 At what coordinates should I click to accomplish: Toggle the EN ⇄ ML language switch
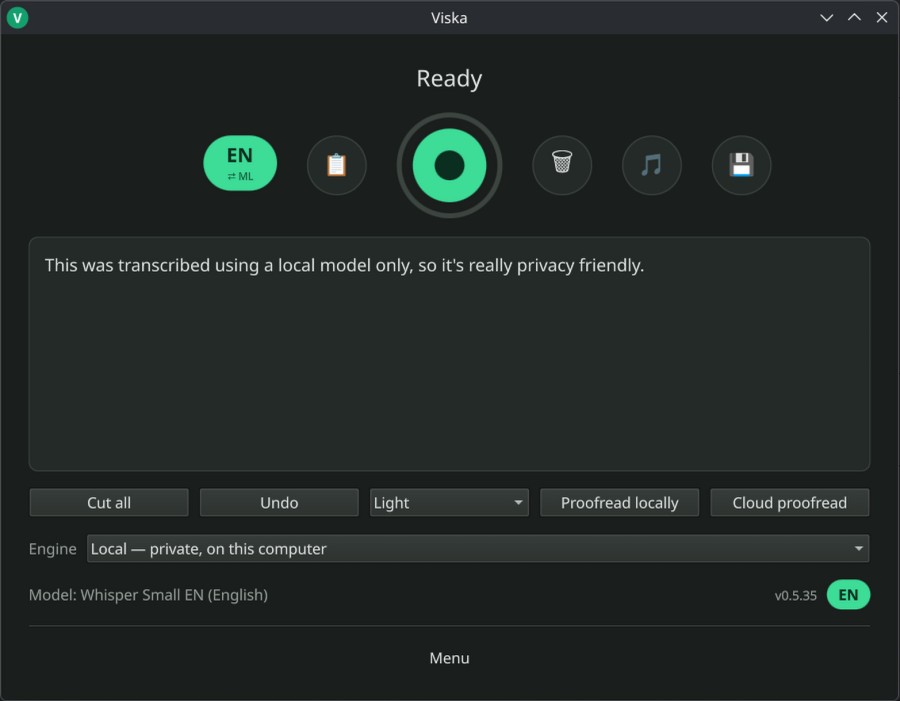(240, 163)
